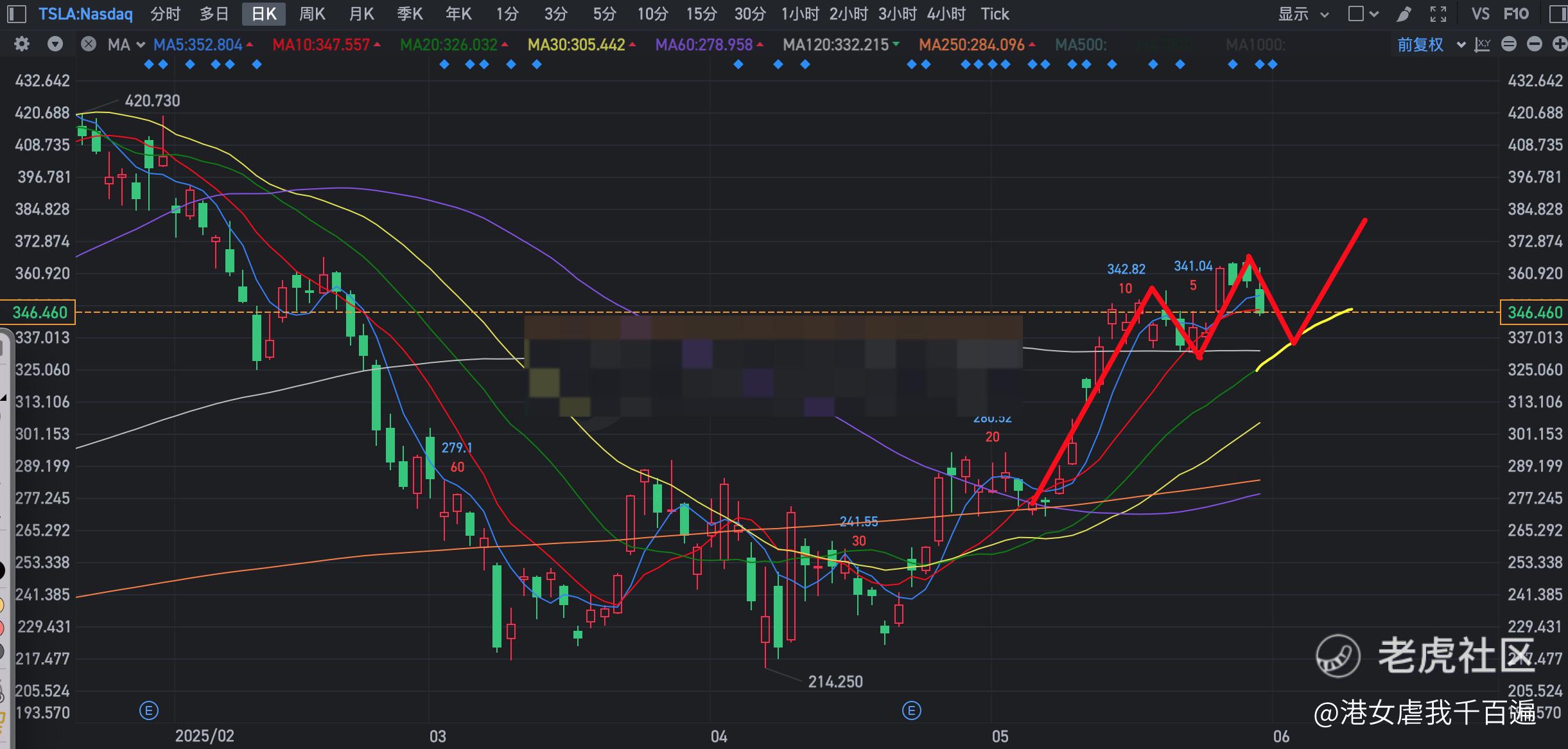Switch to 年K yearly candle tab
This screenshot has width=1568, height=749.
coord(458,13)
